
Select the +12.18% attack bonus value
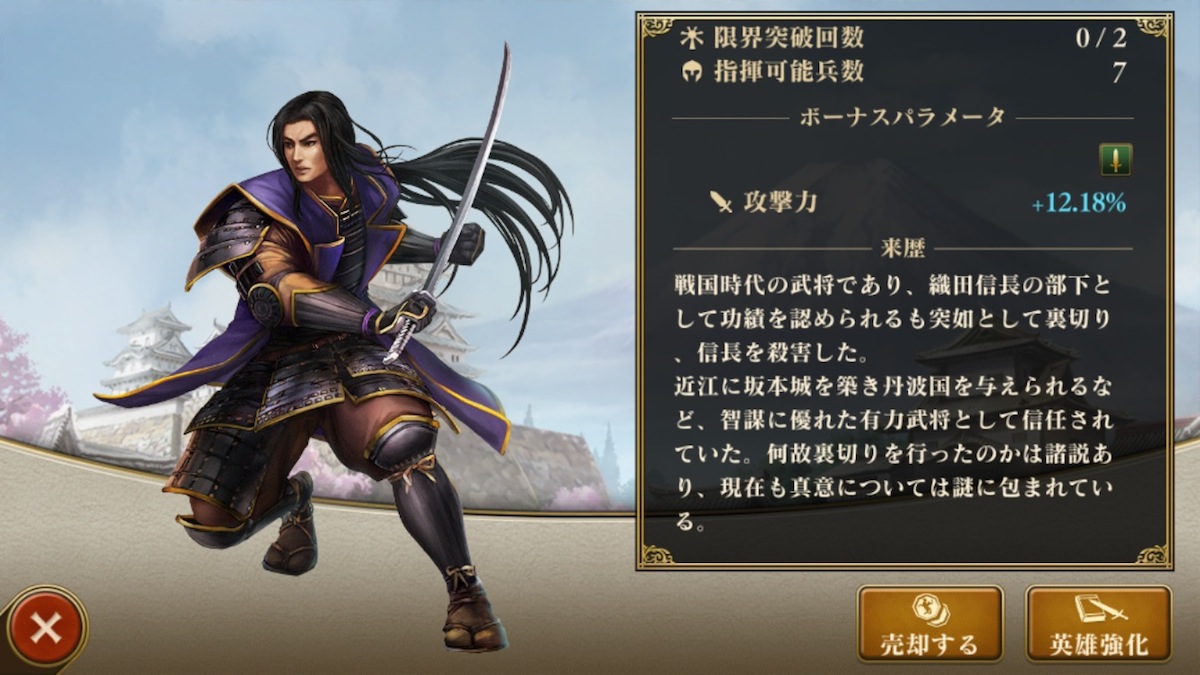[x=1079, y=203]
